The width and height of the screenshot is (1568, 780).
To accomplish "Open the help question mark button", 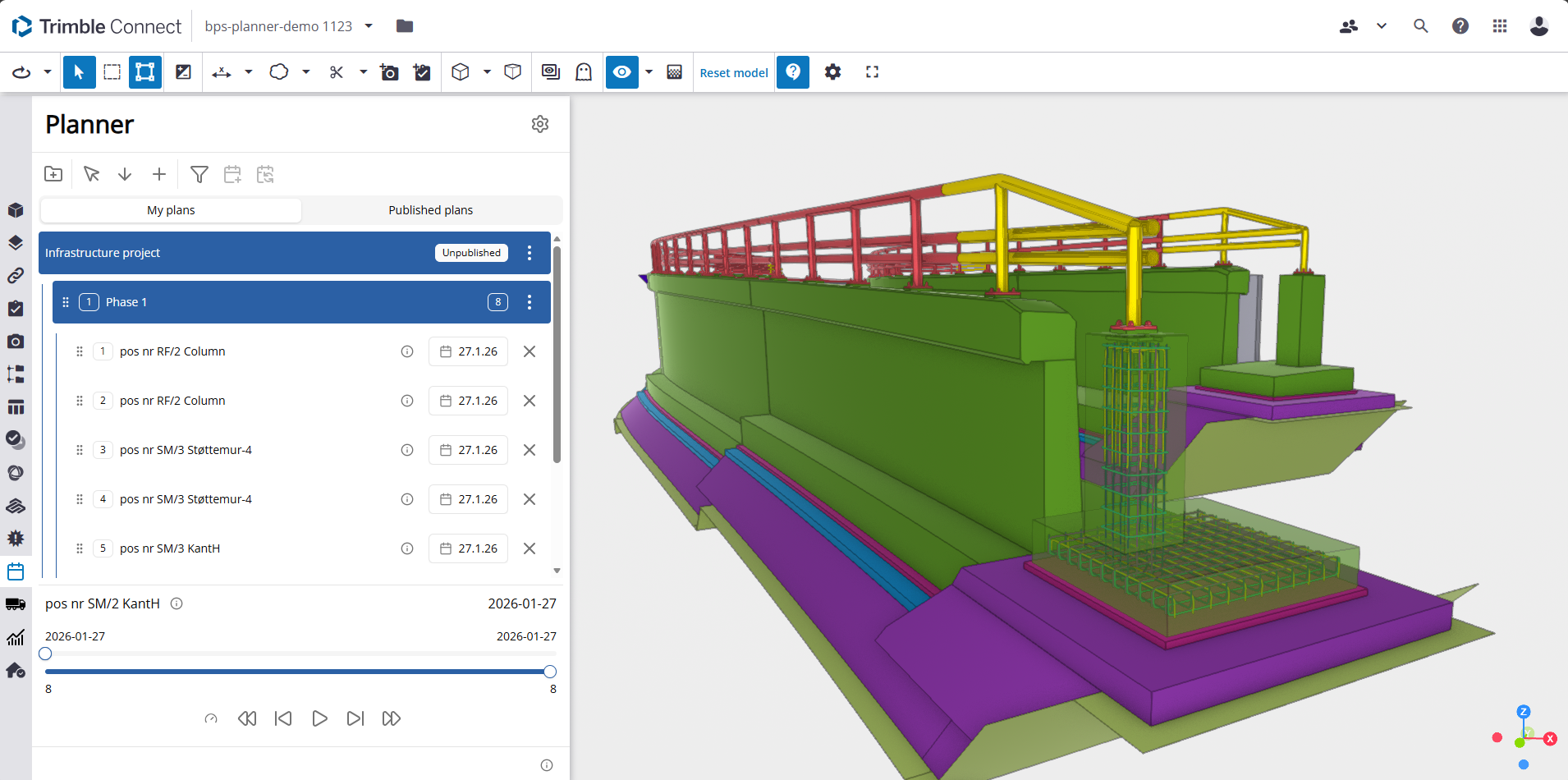I will pyautogui.click(x=793, y=72).
